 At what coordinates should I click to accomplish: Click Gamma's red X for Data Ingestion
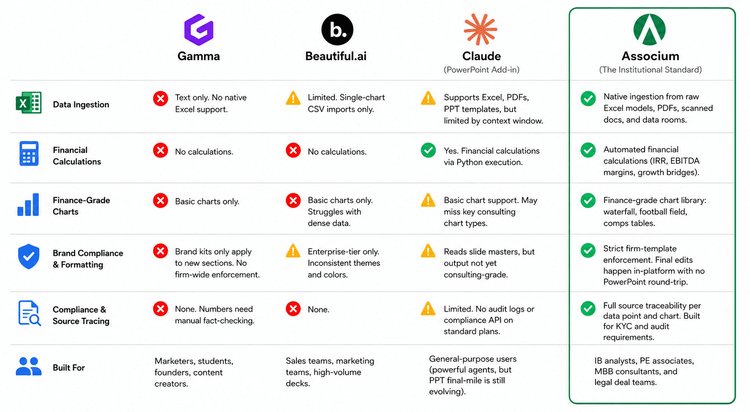[161, 99]
